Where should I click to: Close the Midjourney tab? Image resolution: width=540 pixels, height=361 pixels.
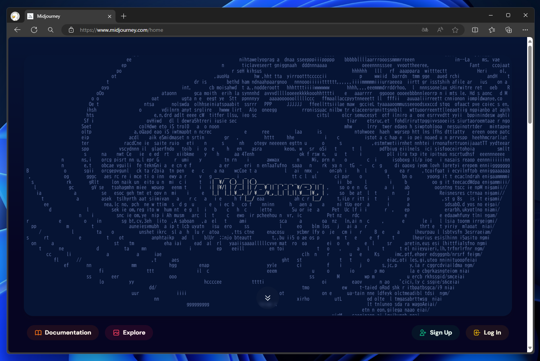tap(110, 16)
